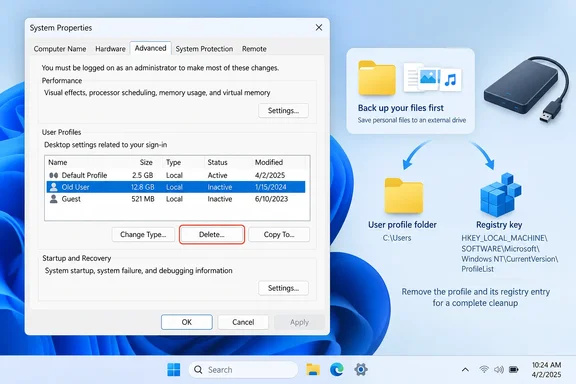Click the Guest profile icon
The width and height of the screenshot is (576, 384).
click(54, 199)
